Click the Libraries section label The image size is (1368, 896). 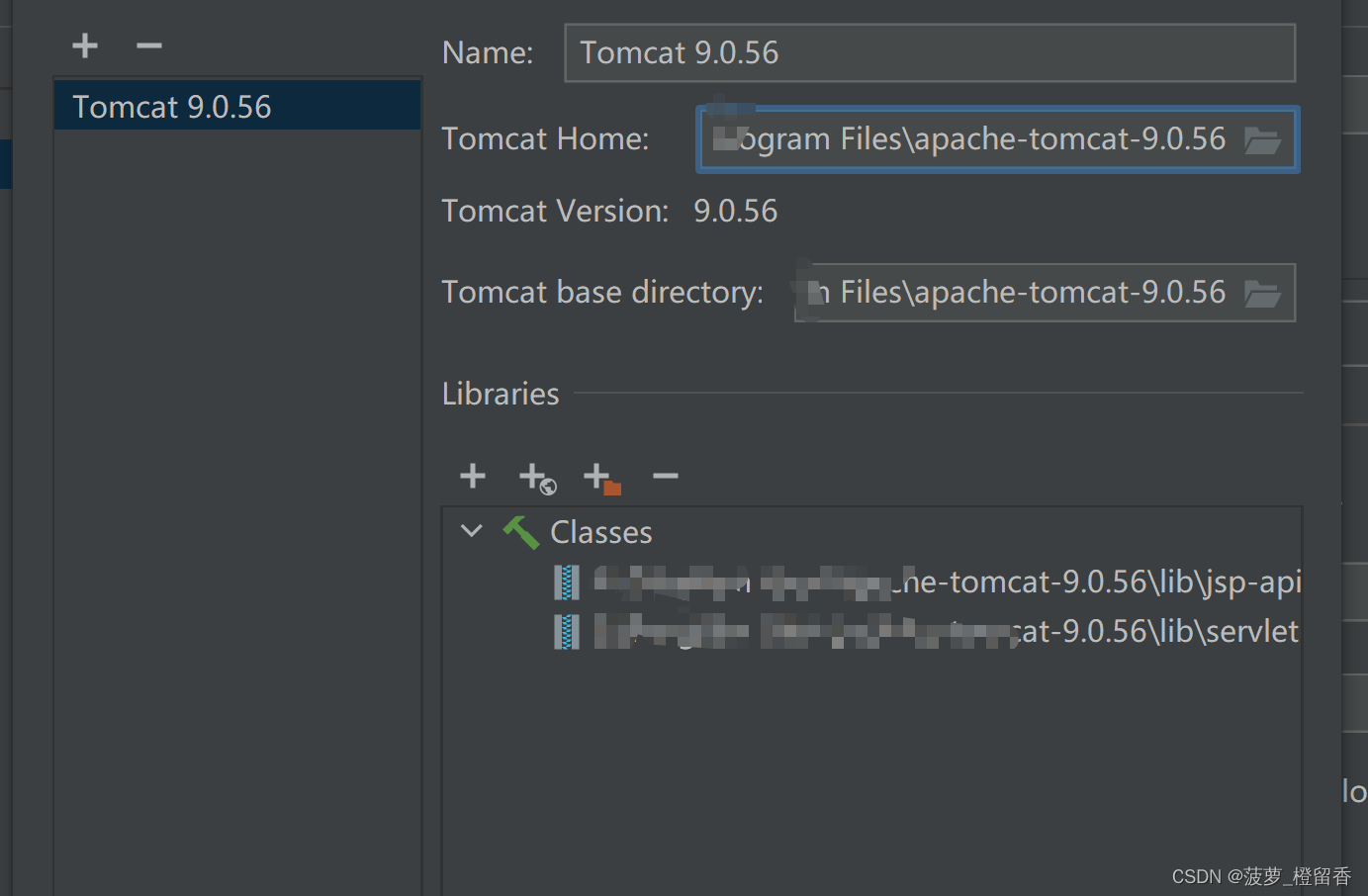[x=501, y=394]
